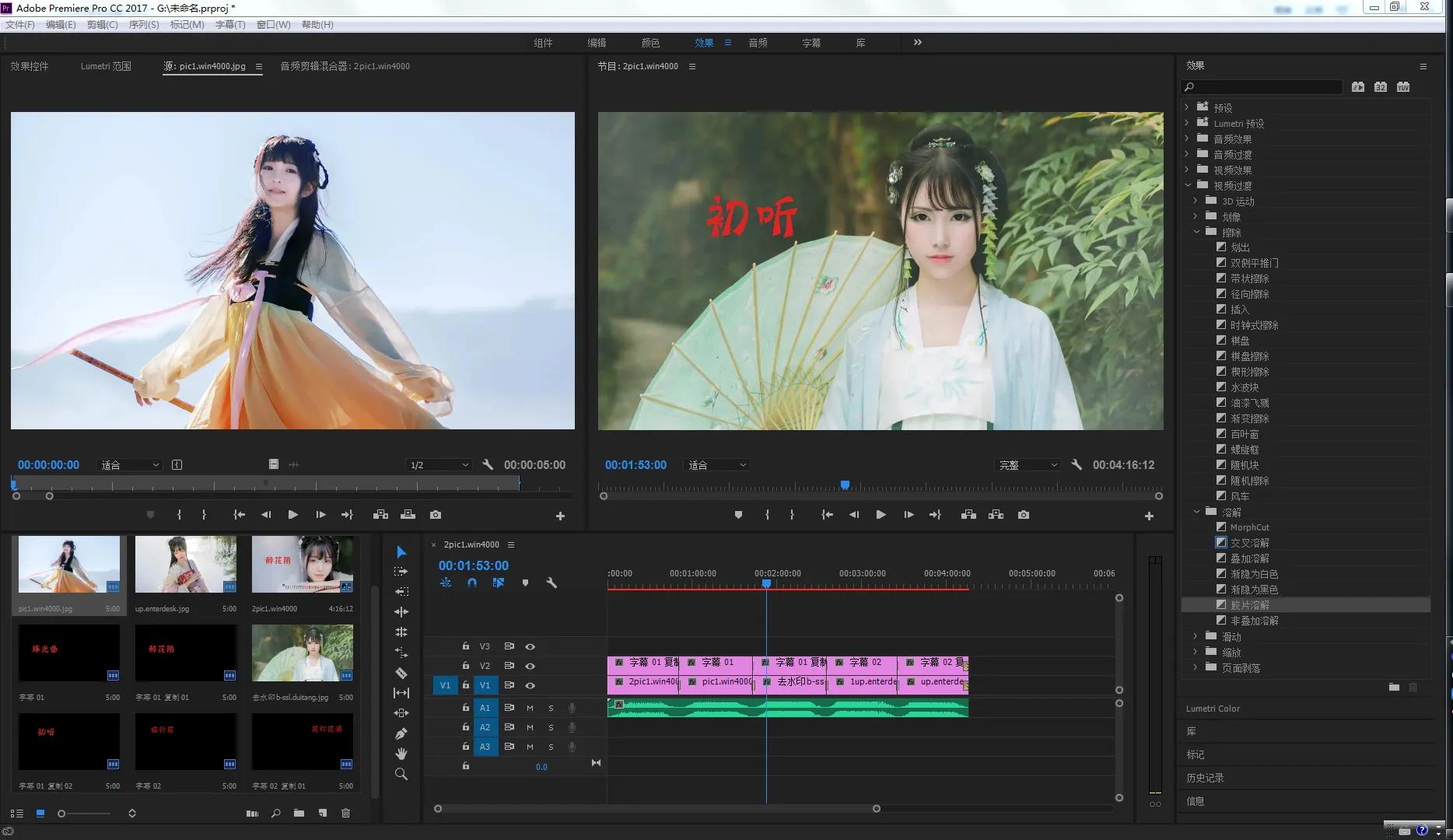Open the 序列(S) menu
The width and height of the screenshot is (1453, 840).
[x=143, y=25]
